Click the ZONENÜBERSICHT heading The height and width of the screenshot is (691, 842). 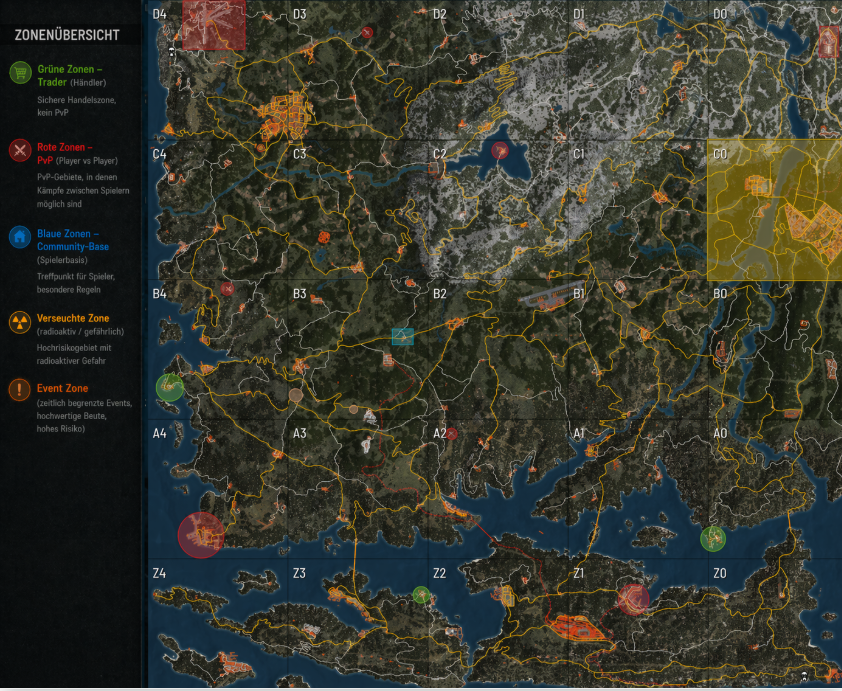tap(67, 35)
